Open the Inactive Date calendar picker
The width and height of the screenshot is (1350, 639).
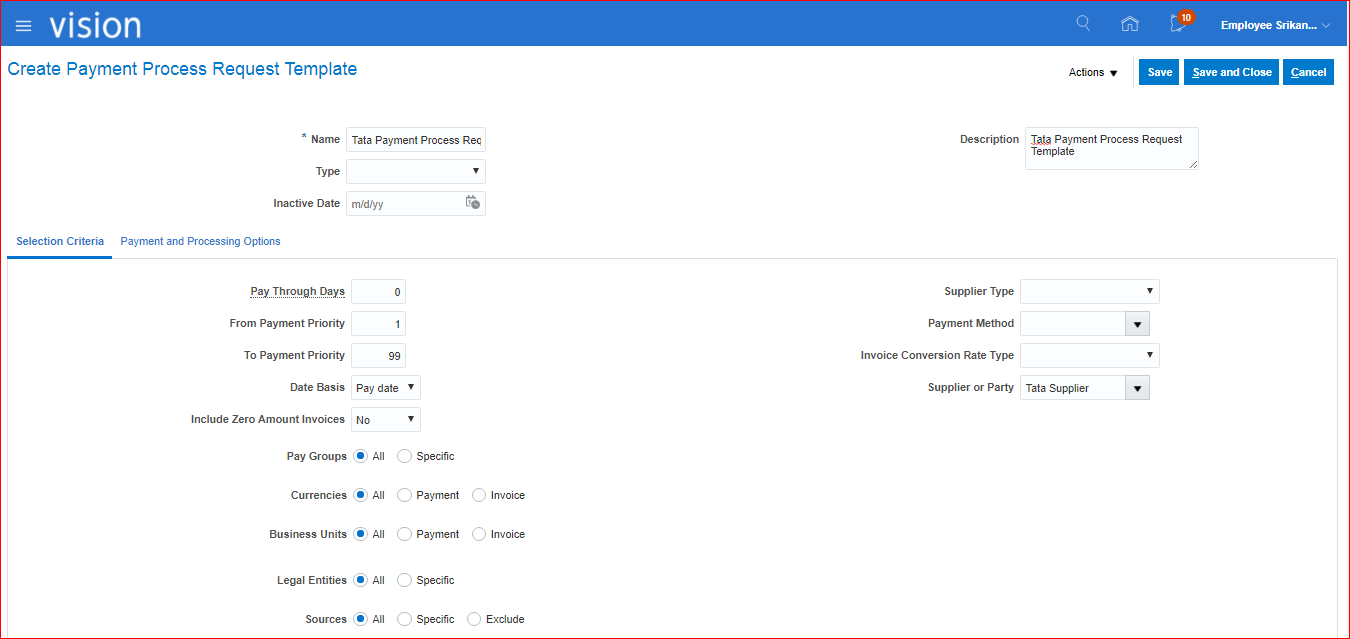coord(472,203)
